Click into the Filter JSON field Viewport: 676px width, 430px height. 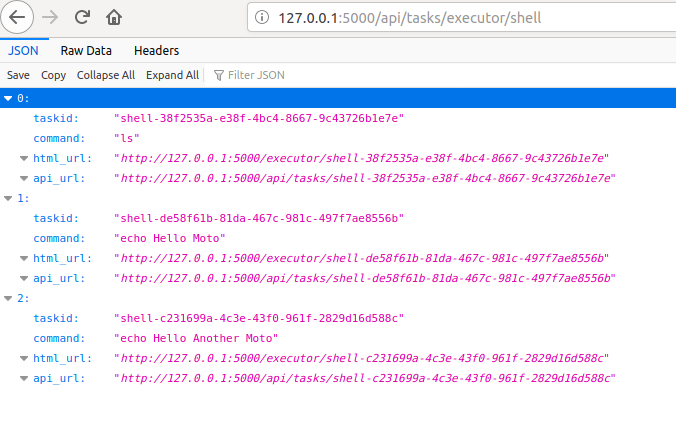click(256, 75)
